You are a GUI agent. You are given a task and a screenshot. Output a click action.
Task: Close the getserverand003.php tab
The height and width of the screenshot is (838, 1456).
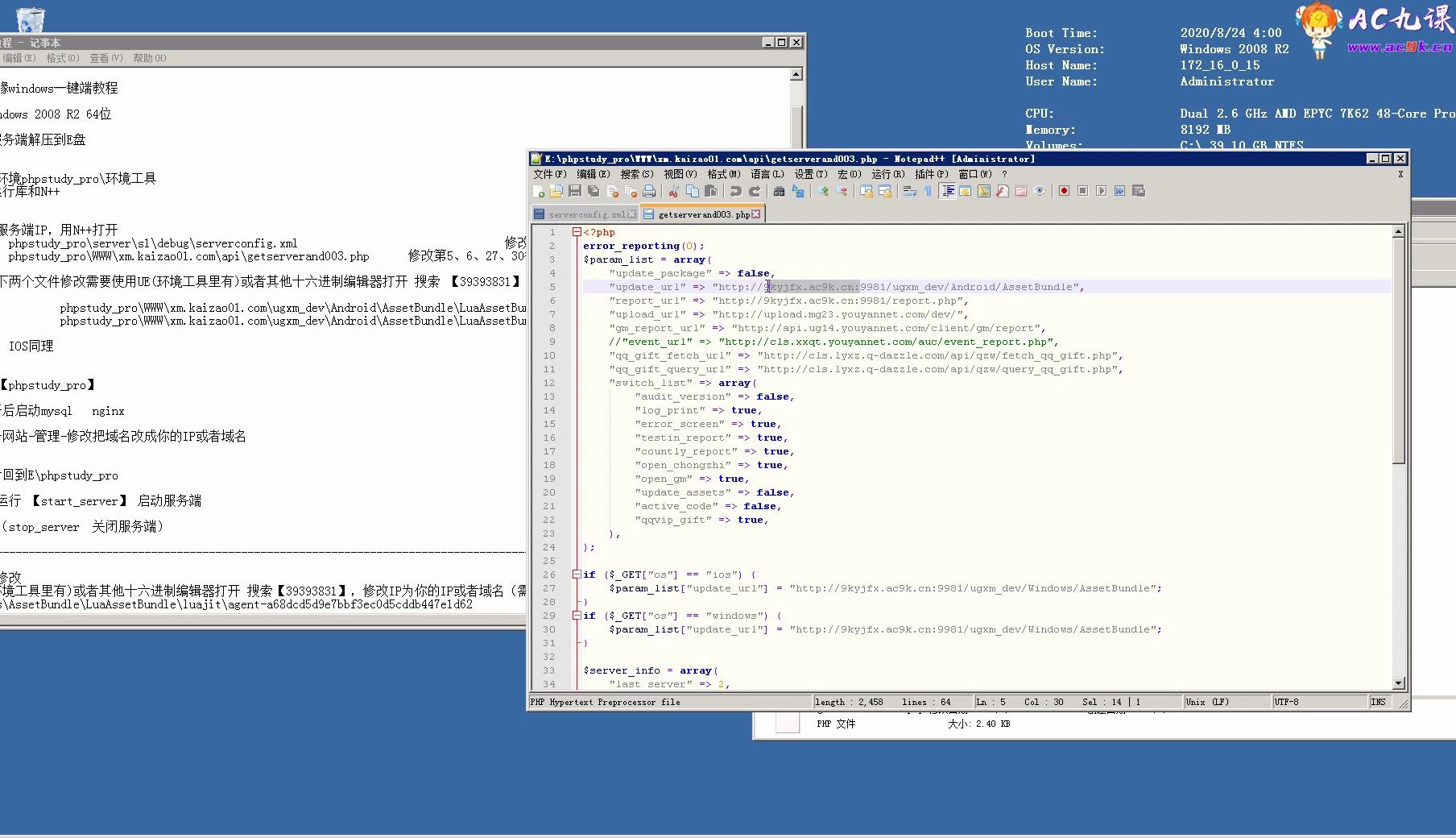click(755, 214)
